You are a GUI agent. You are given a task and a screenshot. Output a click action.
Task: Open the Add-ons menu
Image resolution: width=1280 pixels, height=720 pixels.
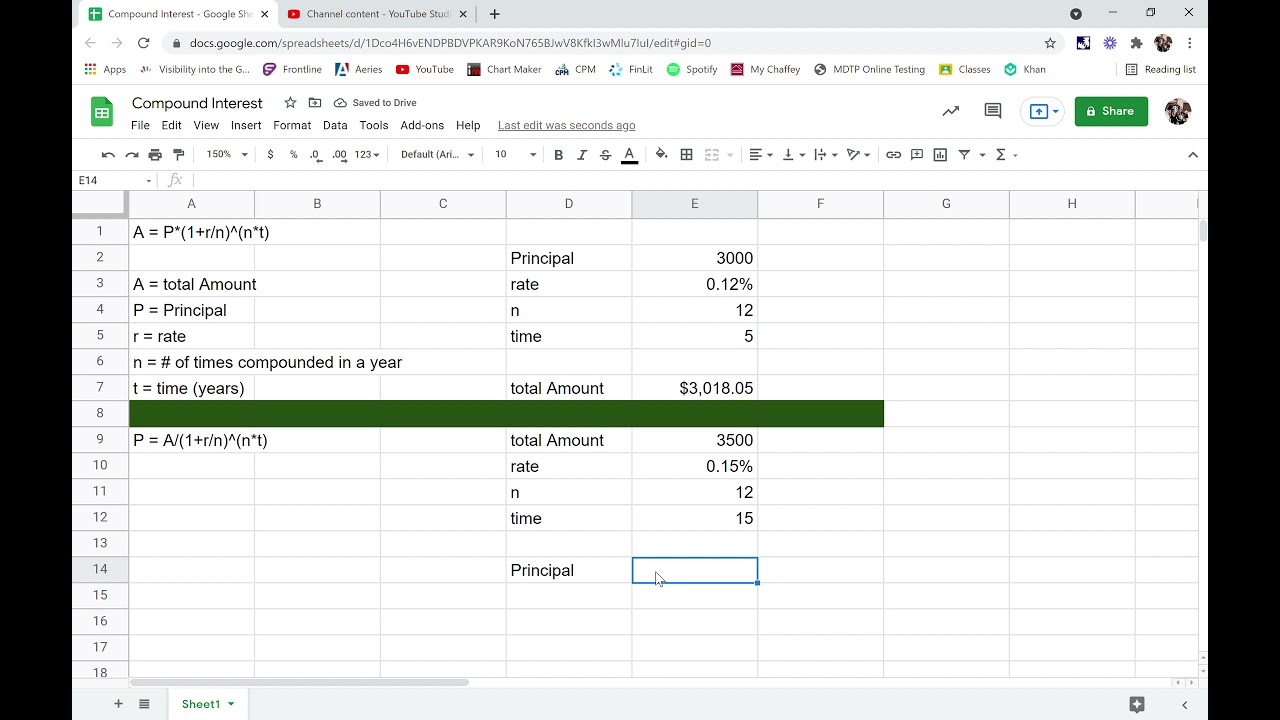pyautogui.click(x=422, y=125)
